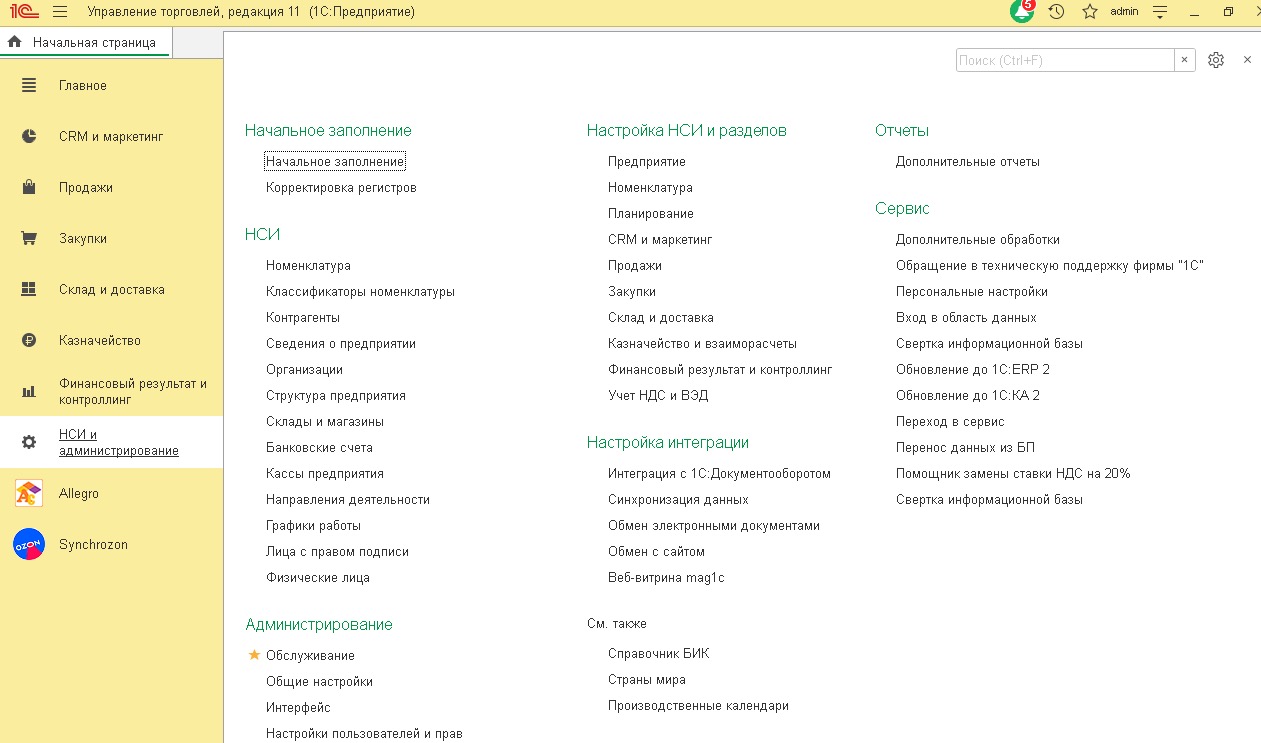Click the 1C logo icon

[22, 12]
